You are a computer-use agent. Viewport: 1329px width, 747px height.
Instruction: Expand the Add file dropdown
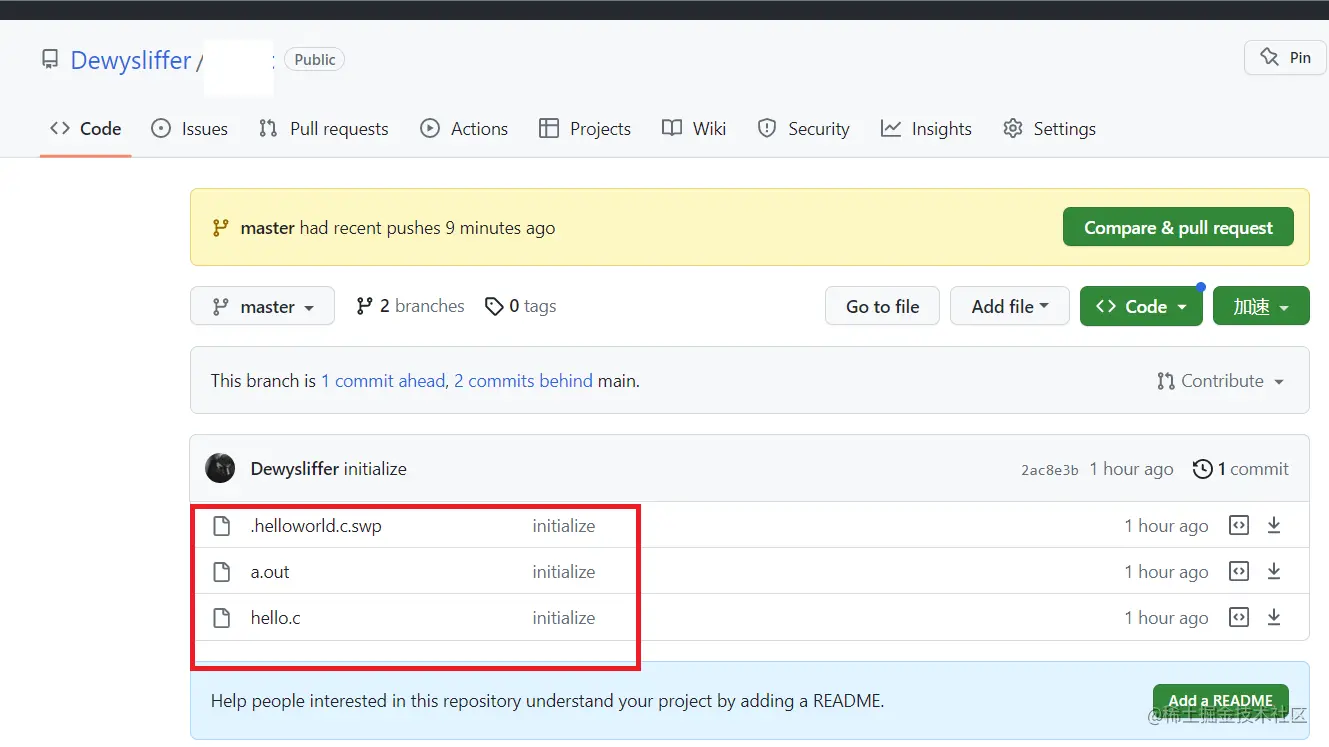pyautogui.click(x=1009, y=307)
